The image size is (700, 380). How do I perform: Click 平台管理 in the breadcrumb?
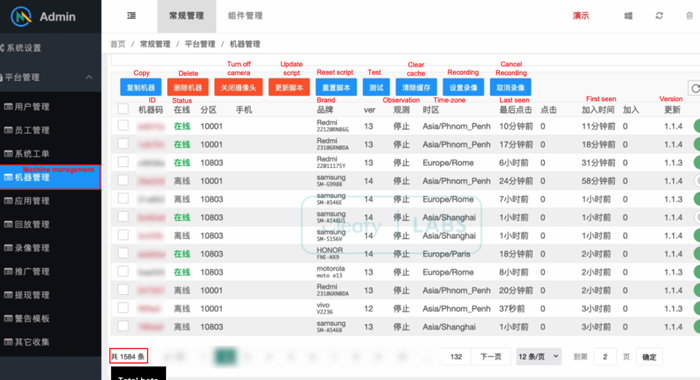pyautogui.click(x=200, y=44)
